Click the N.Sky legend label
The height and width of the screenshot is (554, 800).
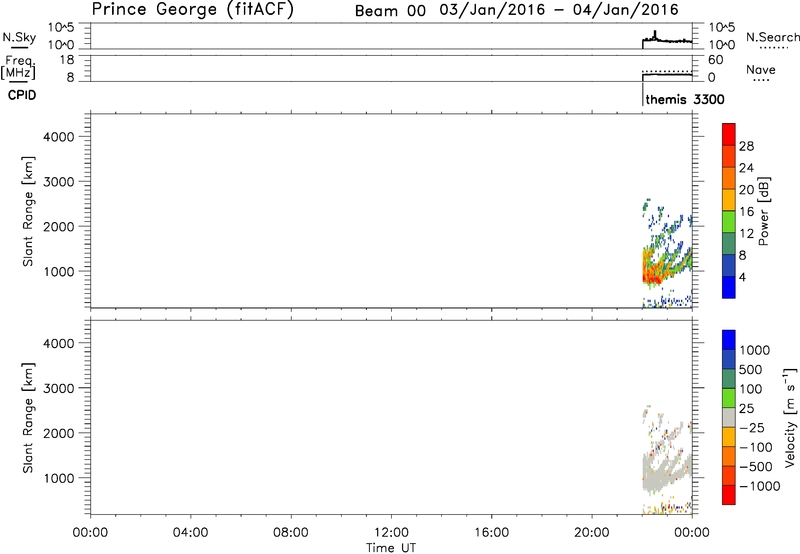click(x=19, y=37)
